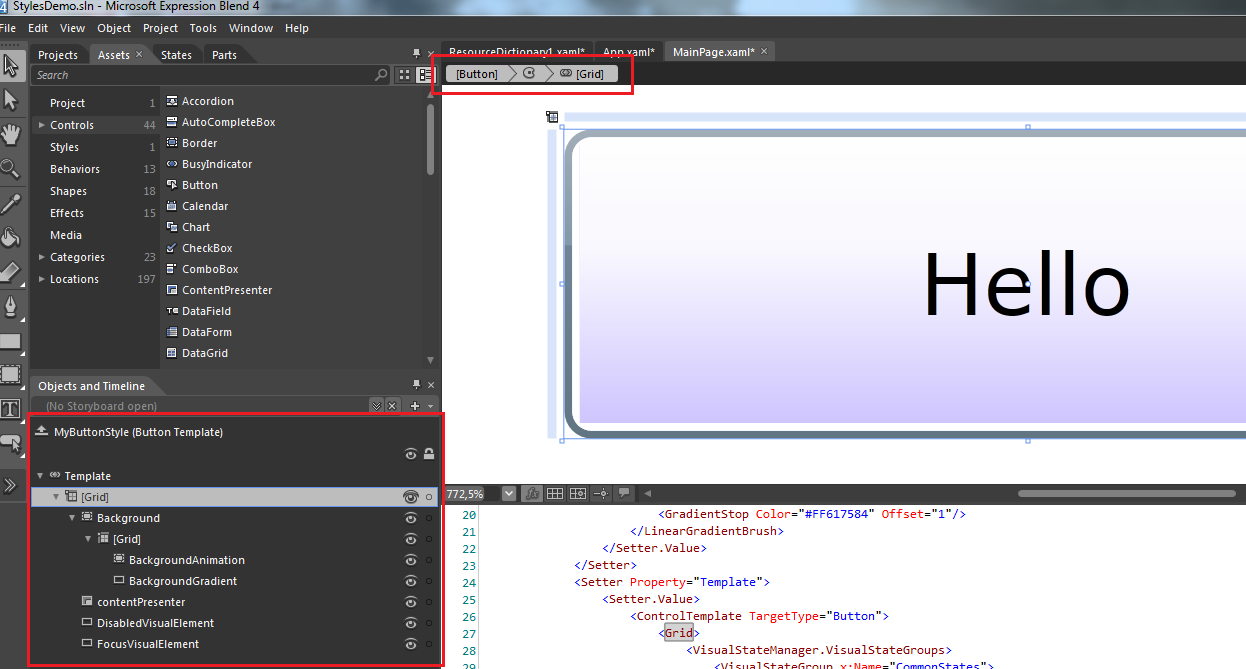
Task: Select the Selection arrow tool
Action: coord(11,66)
